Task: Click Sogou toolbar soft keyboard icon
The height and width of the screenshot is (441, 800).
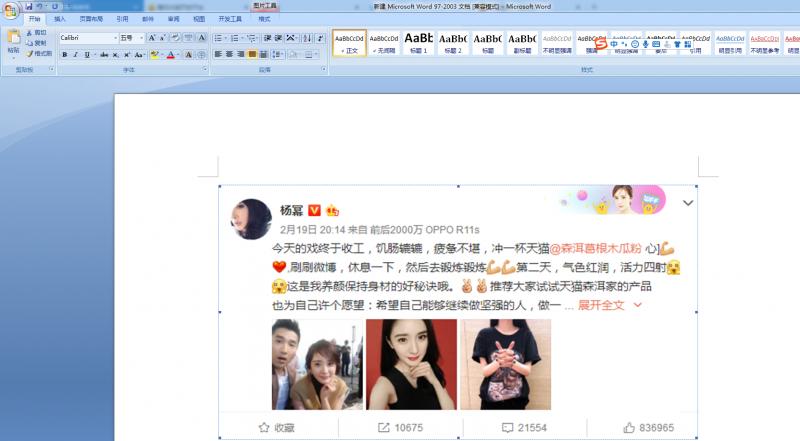Action: click(x=656, y=44)
